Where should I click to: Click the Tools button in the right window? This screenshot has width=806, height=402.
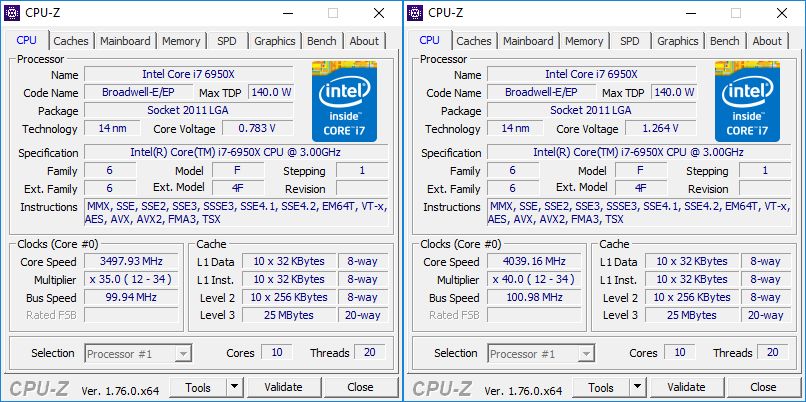click(601, 387)
